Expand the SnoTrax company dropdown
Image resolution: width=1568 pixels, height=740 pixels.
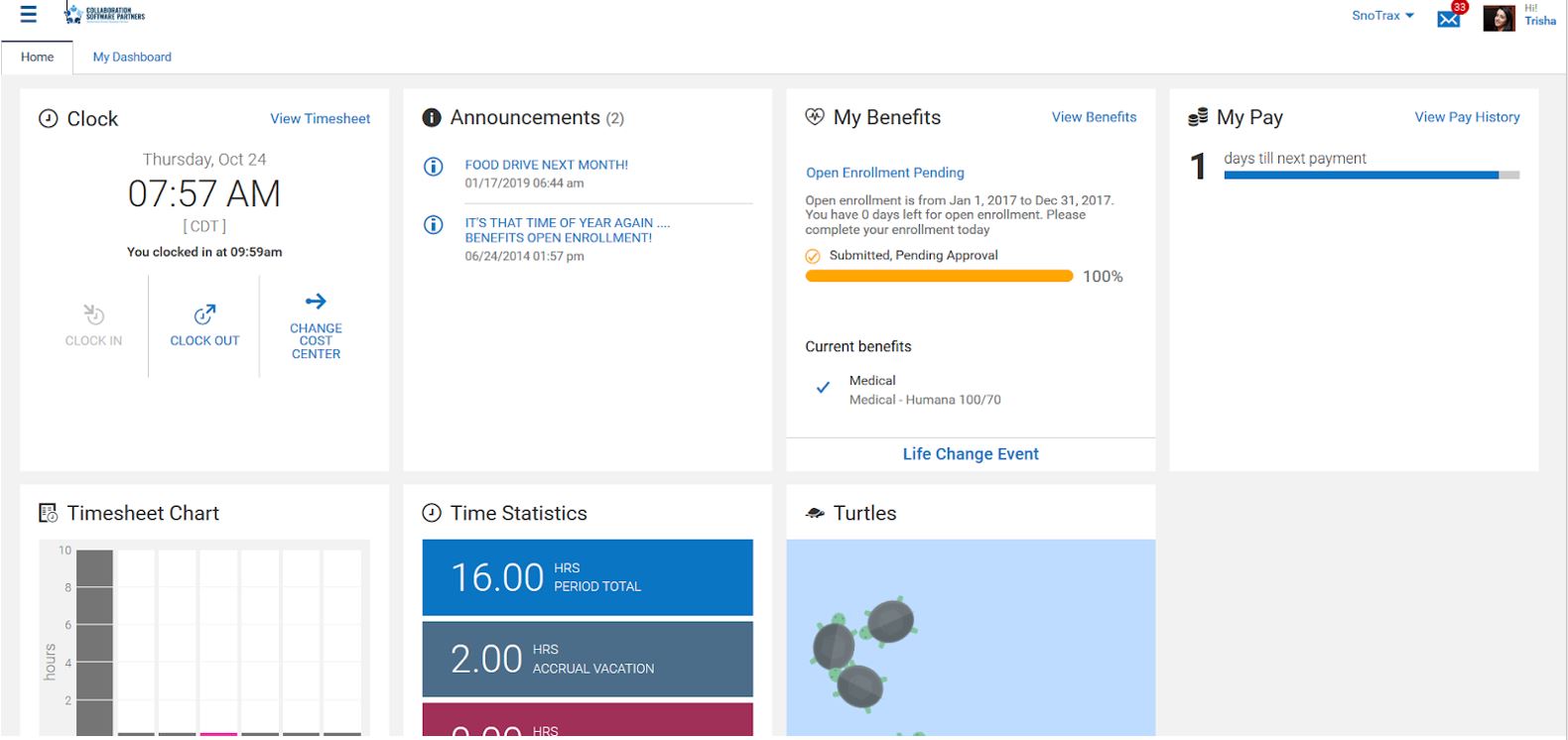click(1382, 16)
